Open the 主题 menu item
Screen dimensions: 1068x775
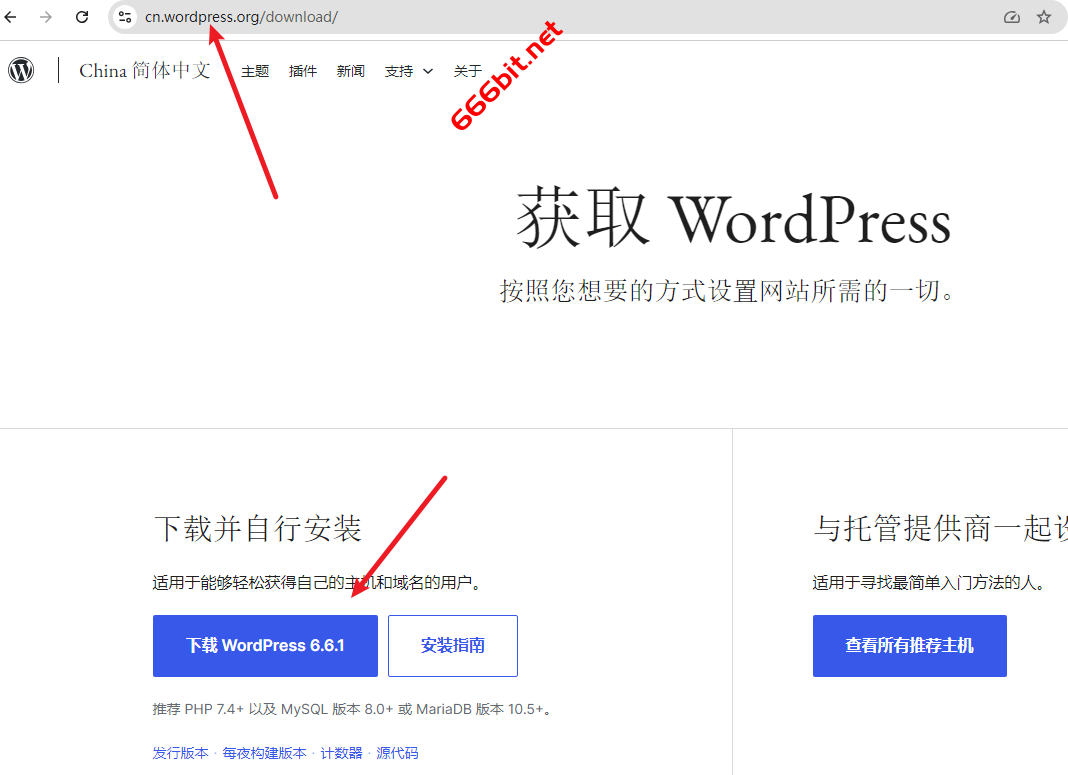point(255,71)
